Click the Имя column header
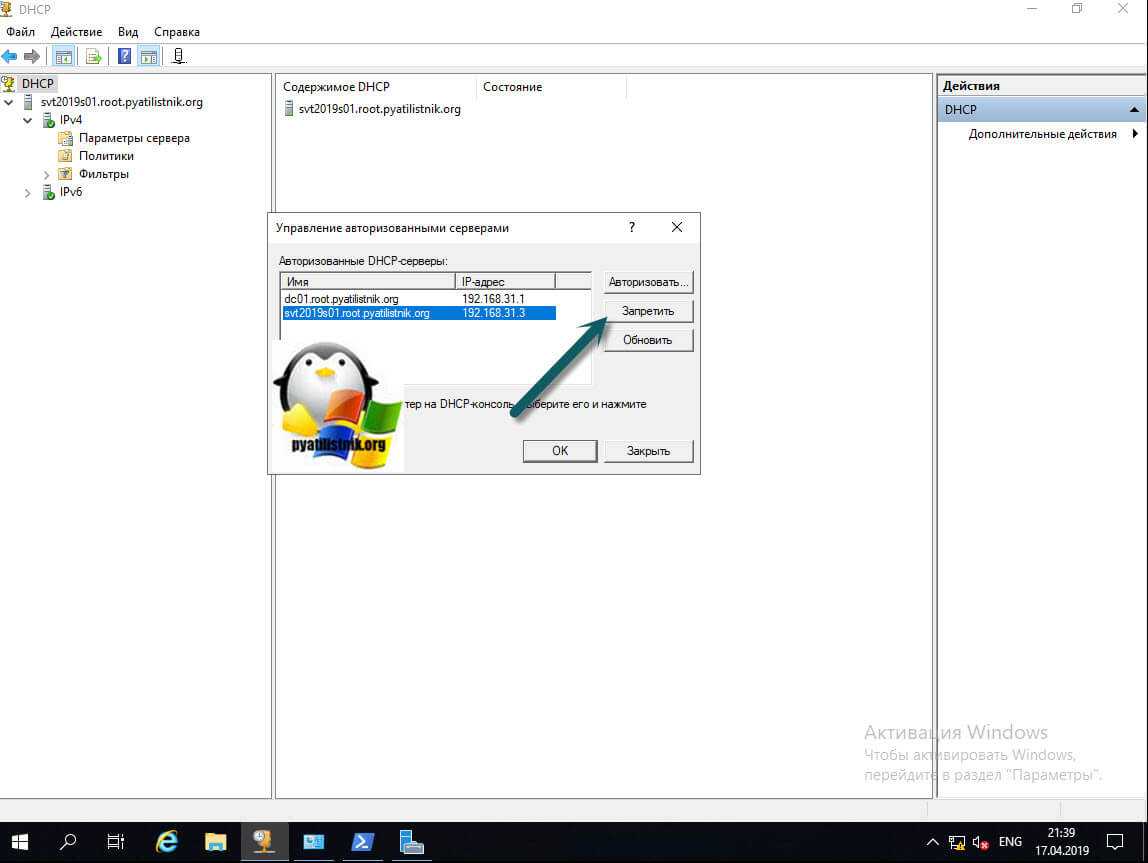Viewport: 1148px width, 863px height. tap(367, 282)
